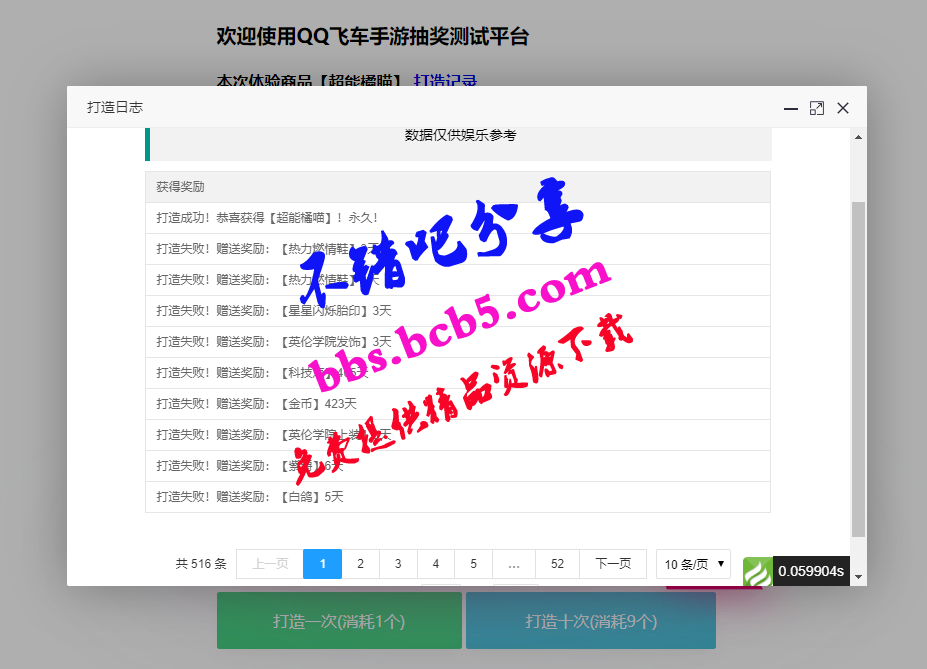The height and width of the screenshot is (669, 927).
Task: Minimize the 打造日志 dialog
Action: click(790, 108)
